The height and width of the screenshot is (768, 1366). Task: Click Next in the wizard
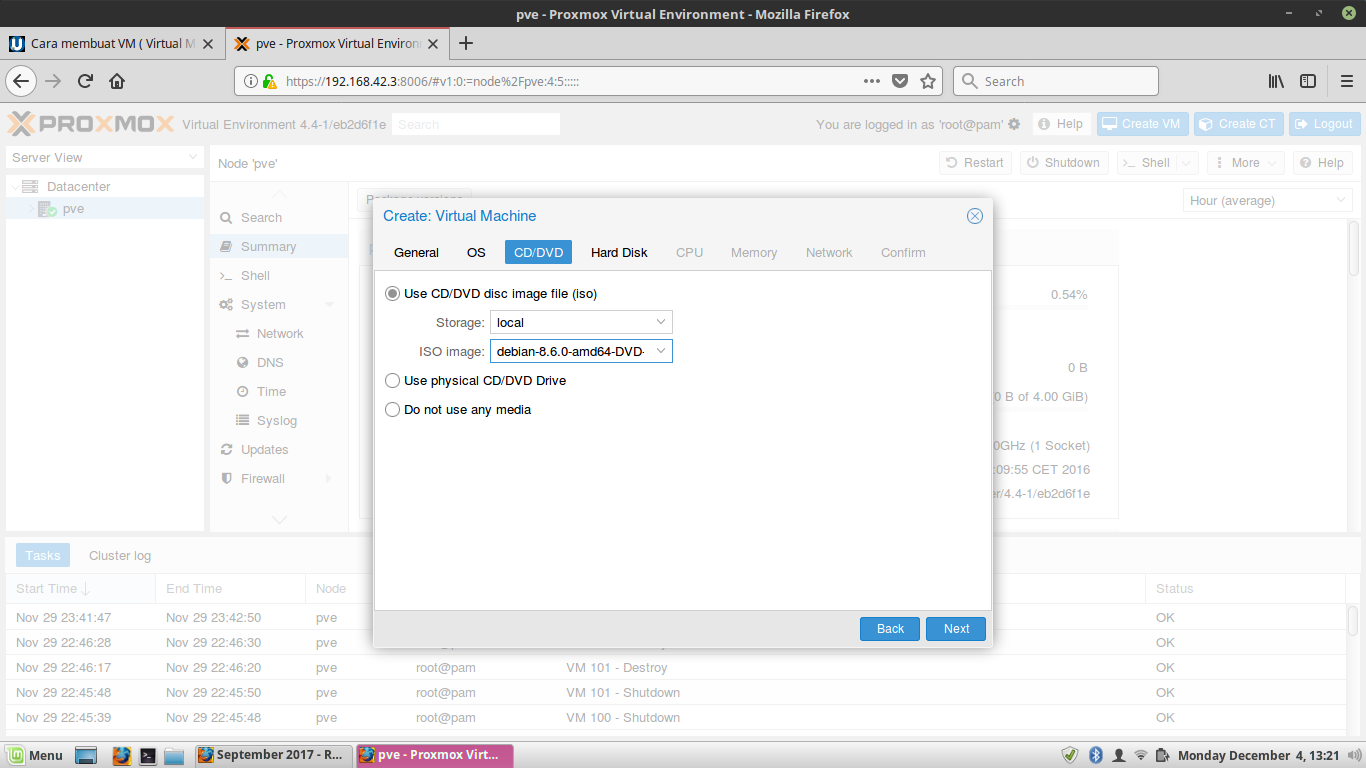point(956,629)
